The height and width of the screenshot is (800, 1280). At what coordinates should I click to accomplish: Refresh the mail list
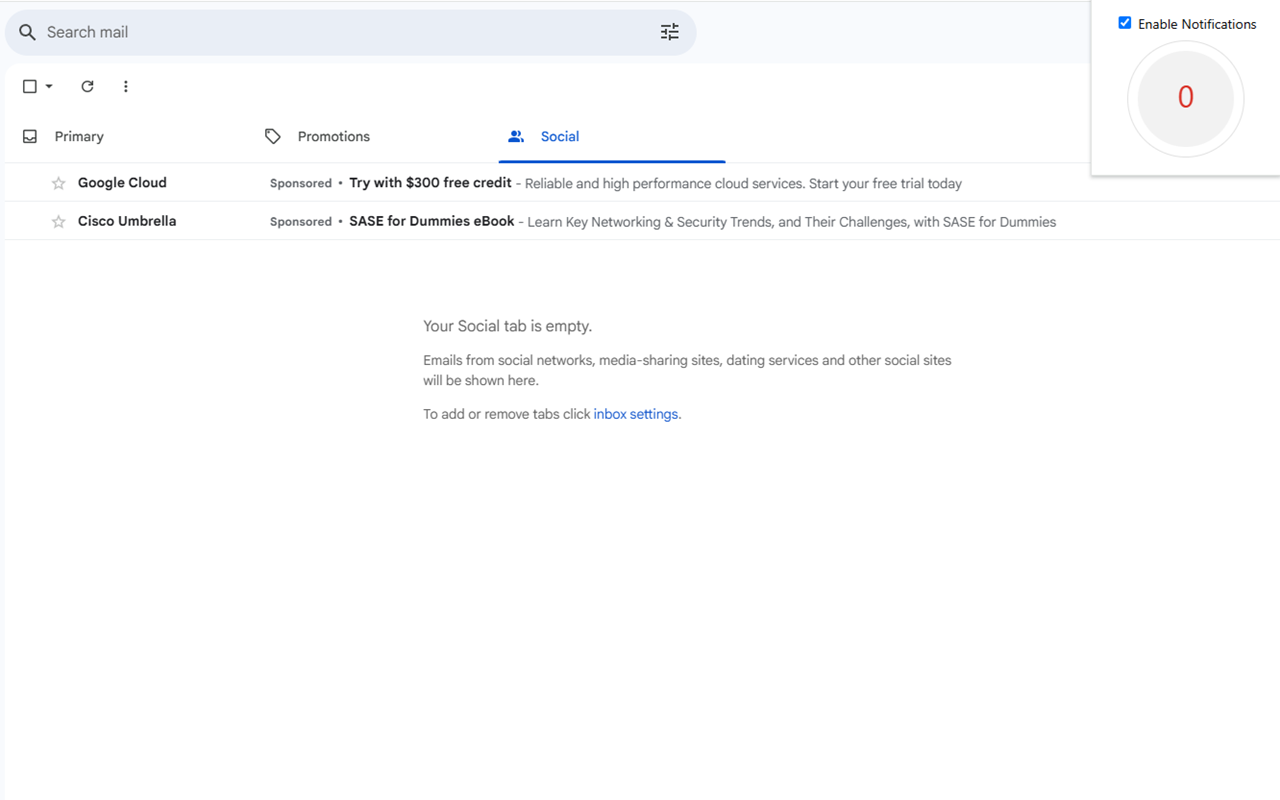coord(87,87)
